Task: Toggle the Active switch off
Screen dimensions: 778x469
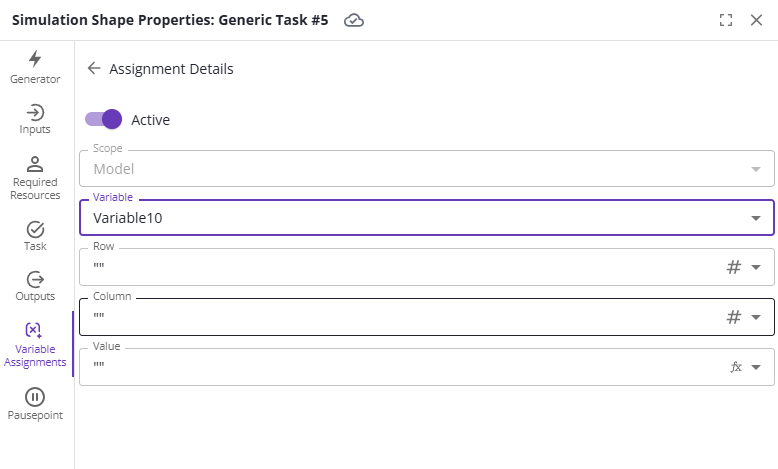Action: pos(104,120)
